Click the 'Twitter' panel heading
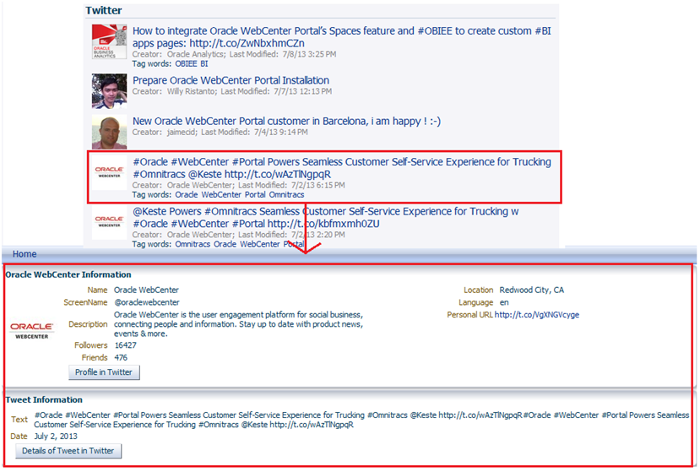Screen dimensions: 700x472 point(104,10)
